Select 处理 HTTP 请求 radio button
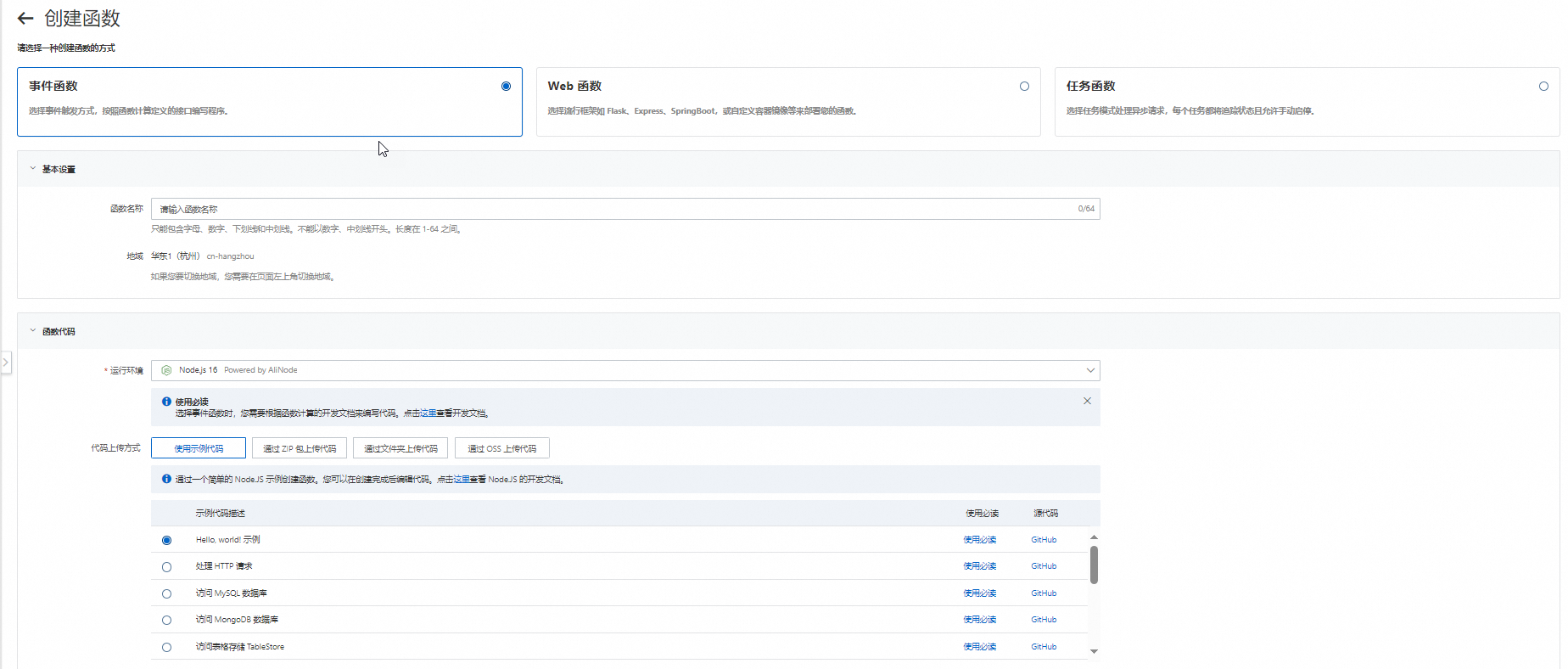The image size is (1568, 669). (x=166, y=567)
